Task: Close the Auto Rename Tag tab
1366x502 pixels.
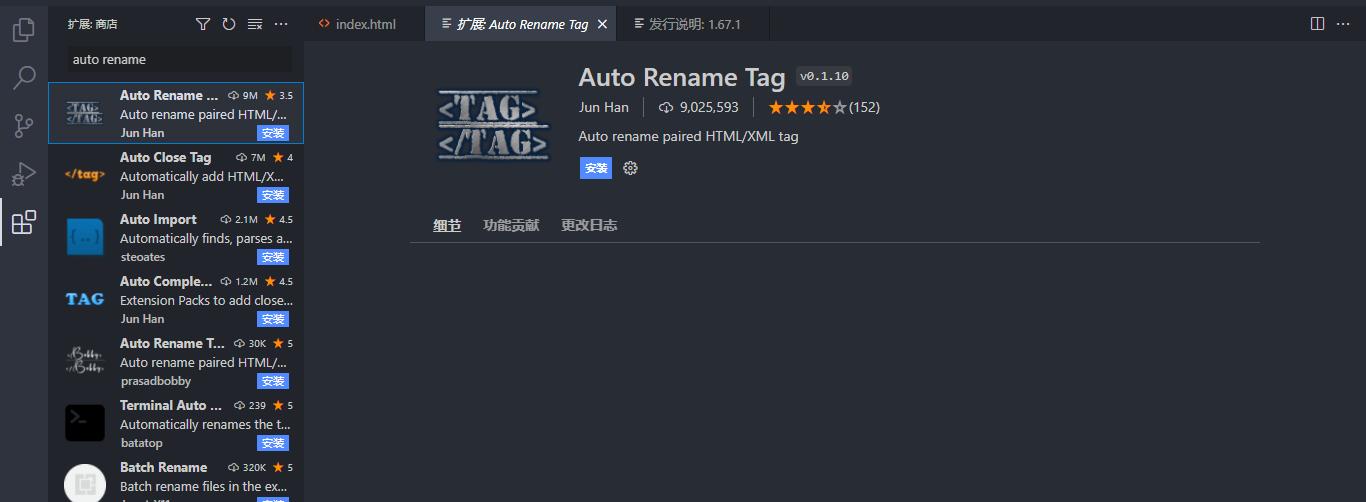Action: pos(602,24)
